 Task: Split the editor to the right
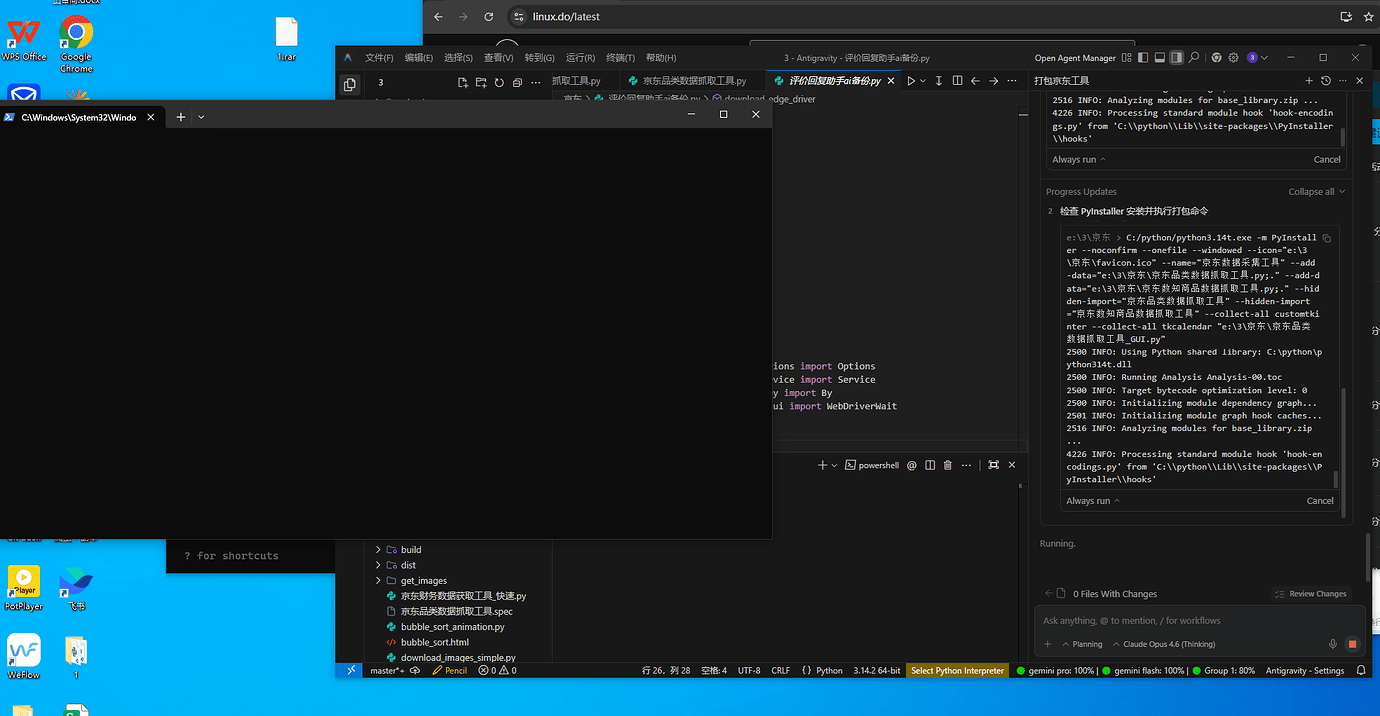point(957,81)
